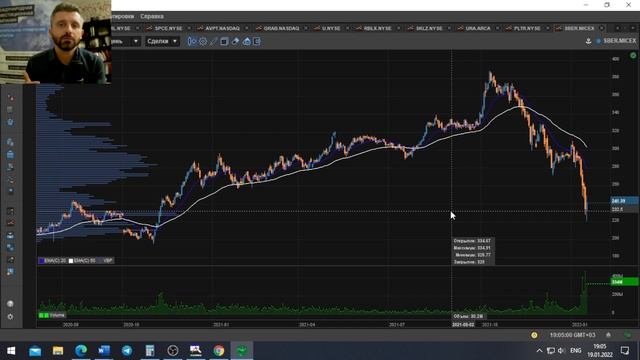Close the SBER.MICEX tab
640x360 pixels.
coord(602,28)
